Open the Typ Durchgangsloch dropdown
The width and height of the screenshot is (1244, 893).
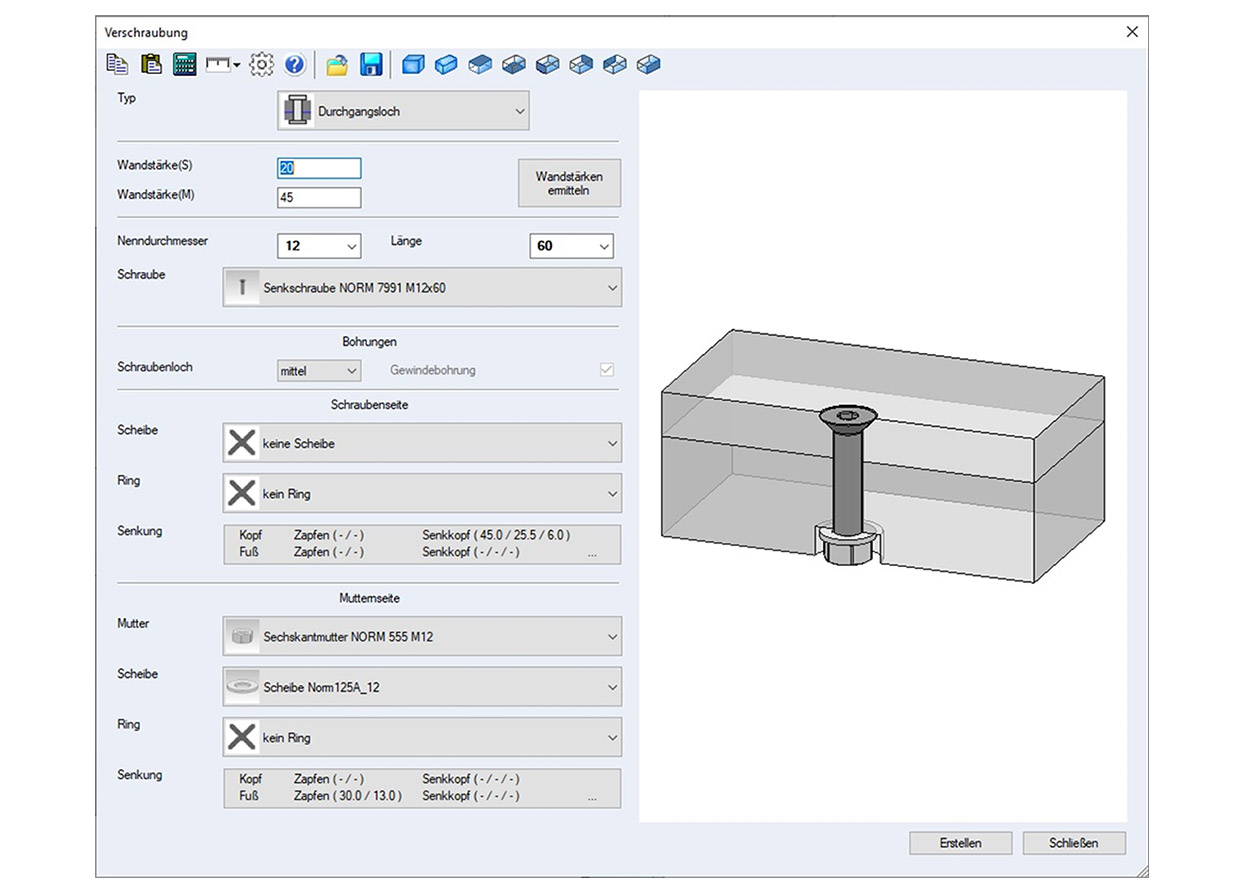point(403,111)
